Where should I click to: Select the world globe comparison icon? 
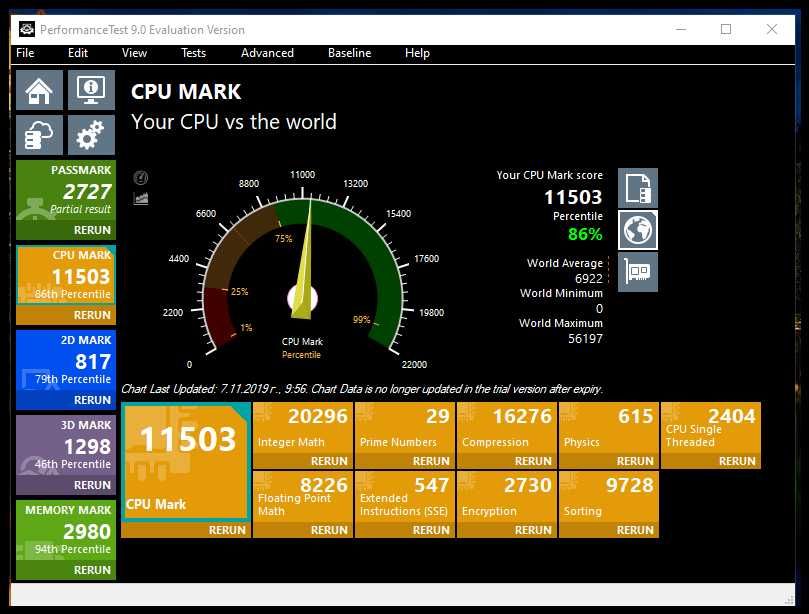pyautogui.click(x=638, y=230)
